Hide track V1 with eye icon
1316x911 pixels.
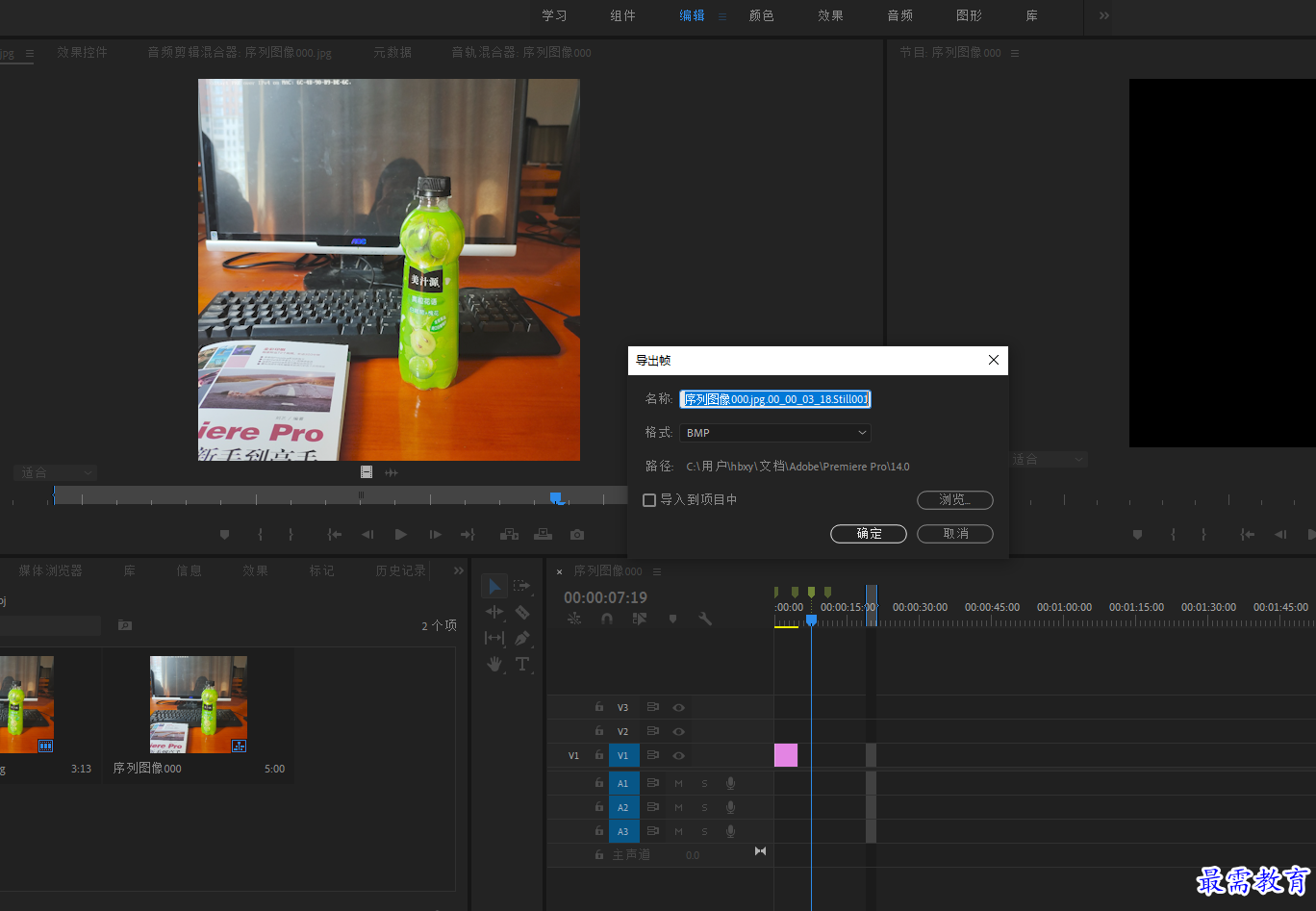[678, 755]
